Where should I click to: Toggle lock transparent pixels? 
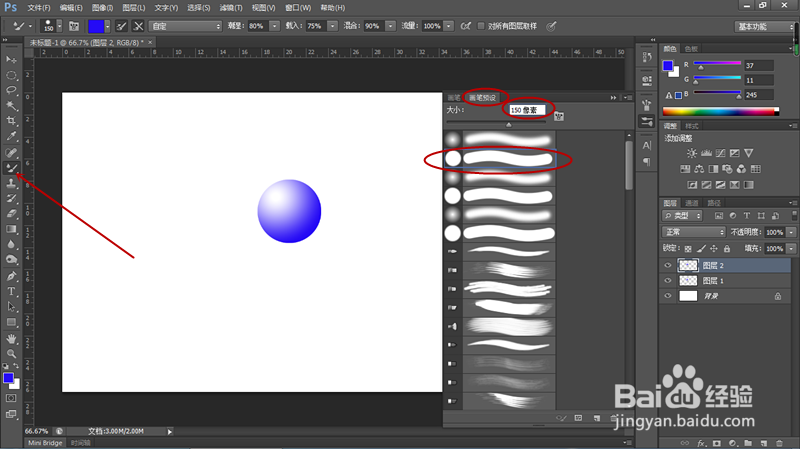[x=688, y=248]
